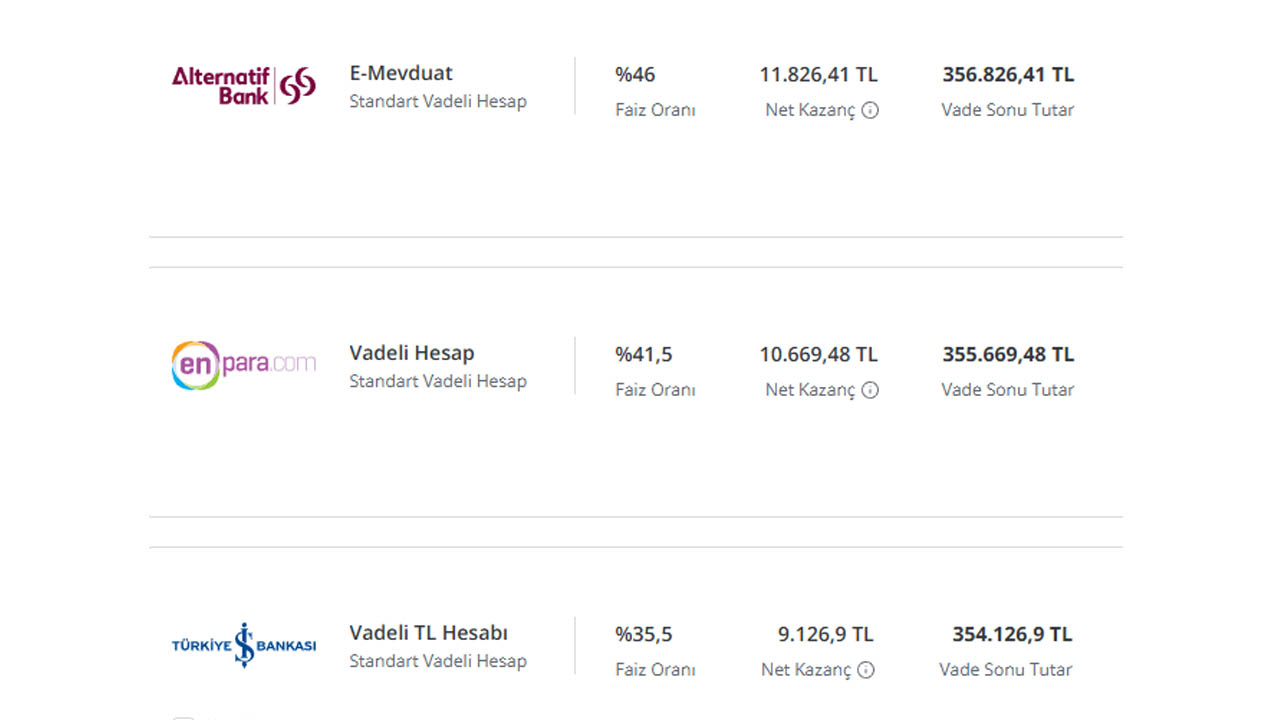The width and height of the screenshot is (1280, 720).
Task: Select the %41,5 interest rate value
Action: 644,354
